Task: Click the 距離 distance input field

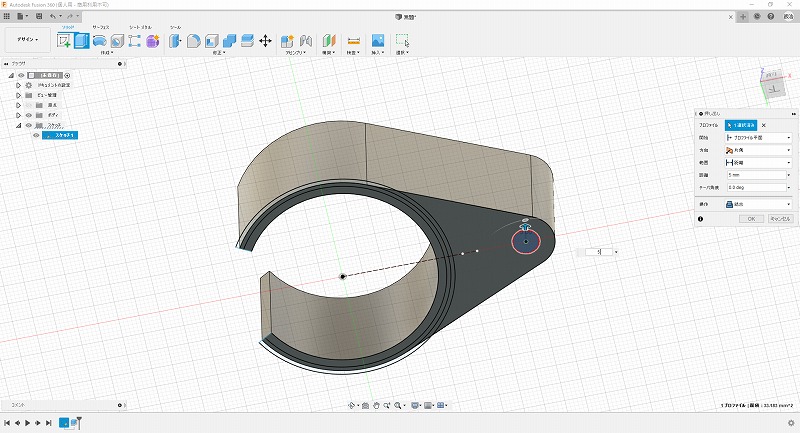Action: click(756, 174)
